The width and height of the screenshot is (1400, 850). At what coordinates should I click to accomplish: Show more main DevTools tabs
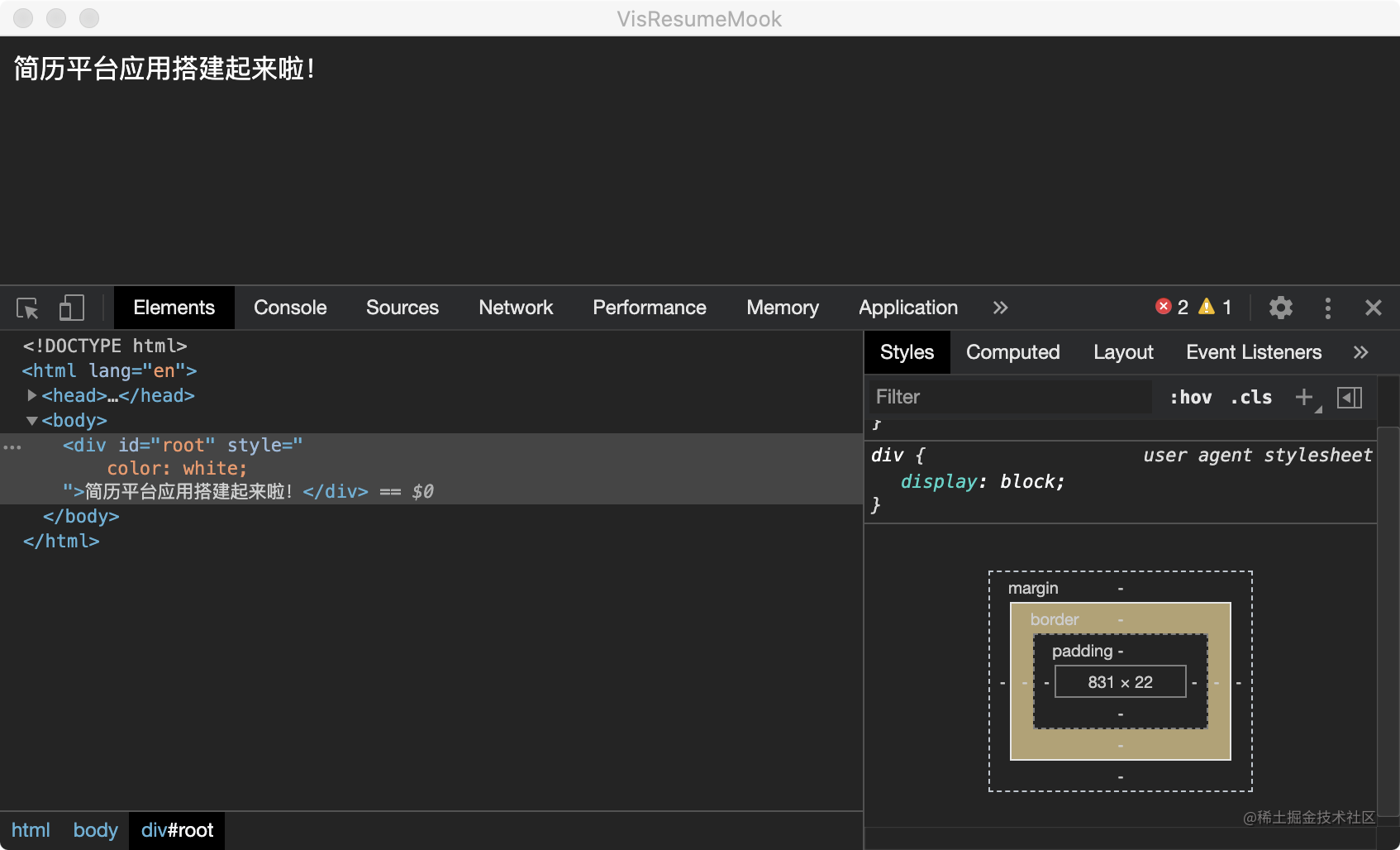pyautogui.click(x=1000, y=308)
